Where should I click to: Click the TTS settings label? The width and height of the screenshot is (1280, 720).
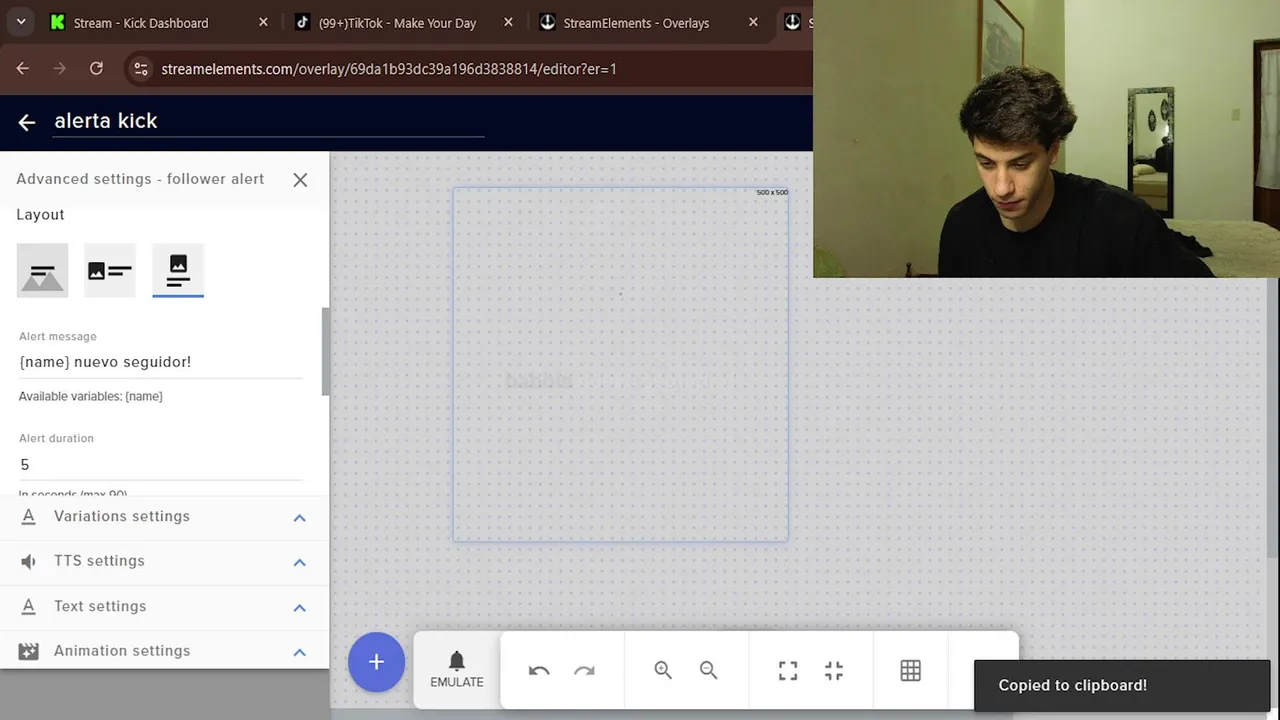(99, 561)
